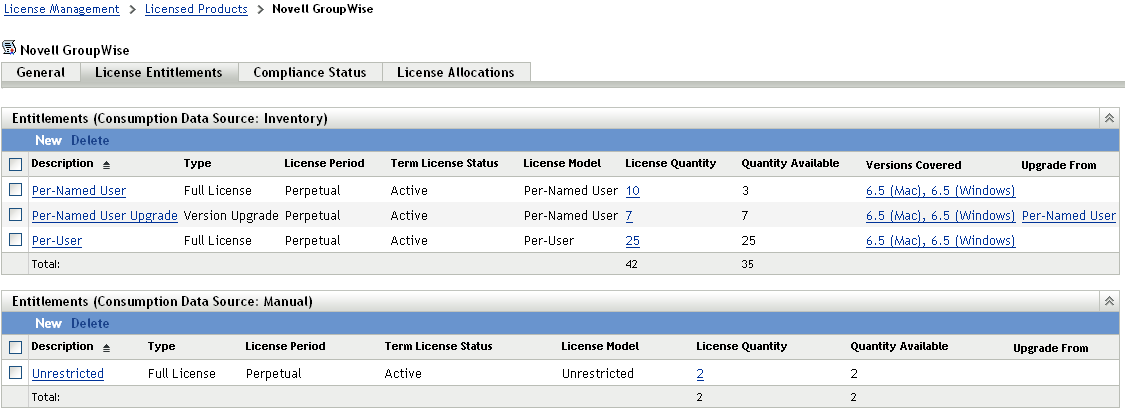1125x412 pixels.
Task: Click the Novell GroupWise product icon
Action: click(9, 48)
